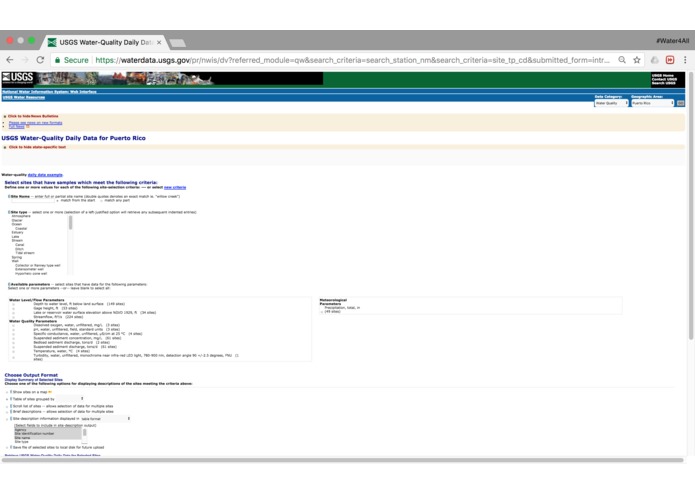The width and height of the screenshot is (695, 494).
Task: Click the page vertical scrollbar
Action: coord(691,206)
